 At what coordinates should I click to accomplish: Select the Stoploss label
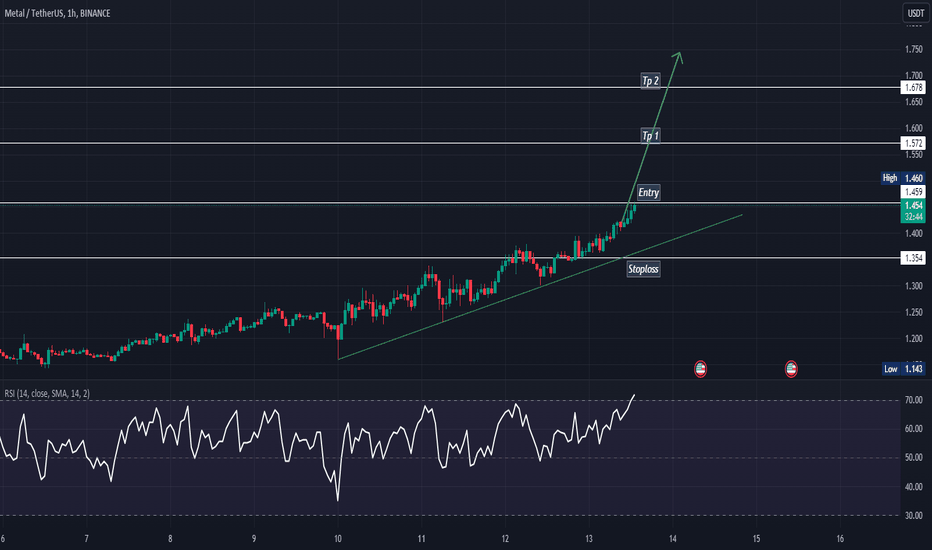pyautogui.click(x=643, y=269)
